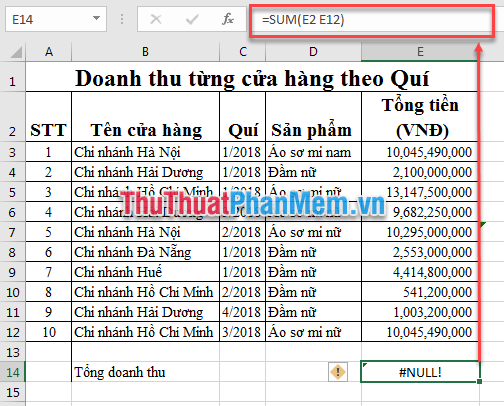Select column E header
The width and height of the screenshot is (504, 406).
pos(420,52)
